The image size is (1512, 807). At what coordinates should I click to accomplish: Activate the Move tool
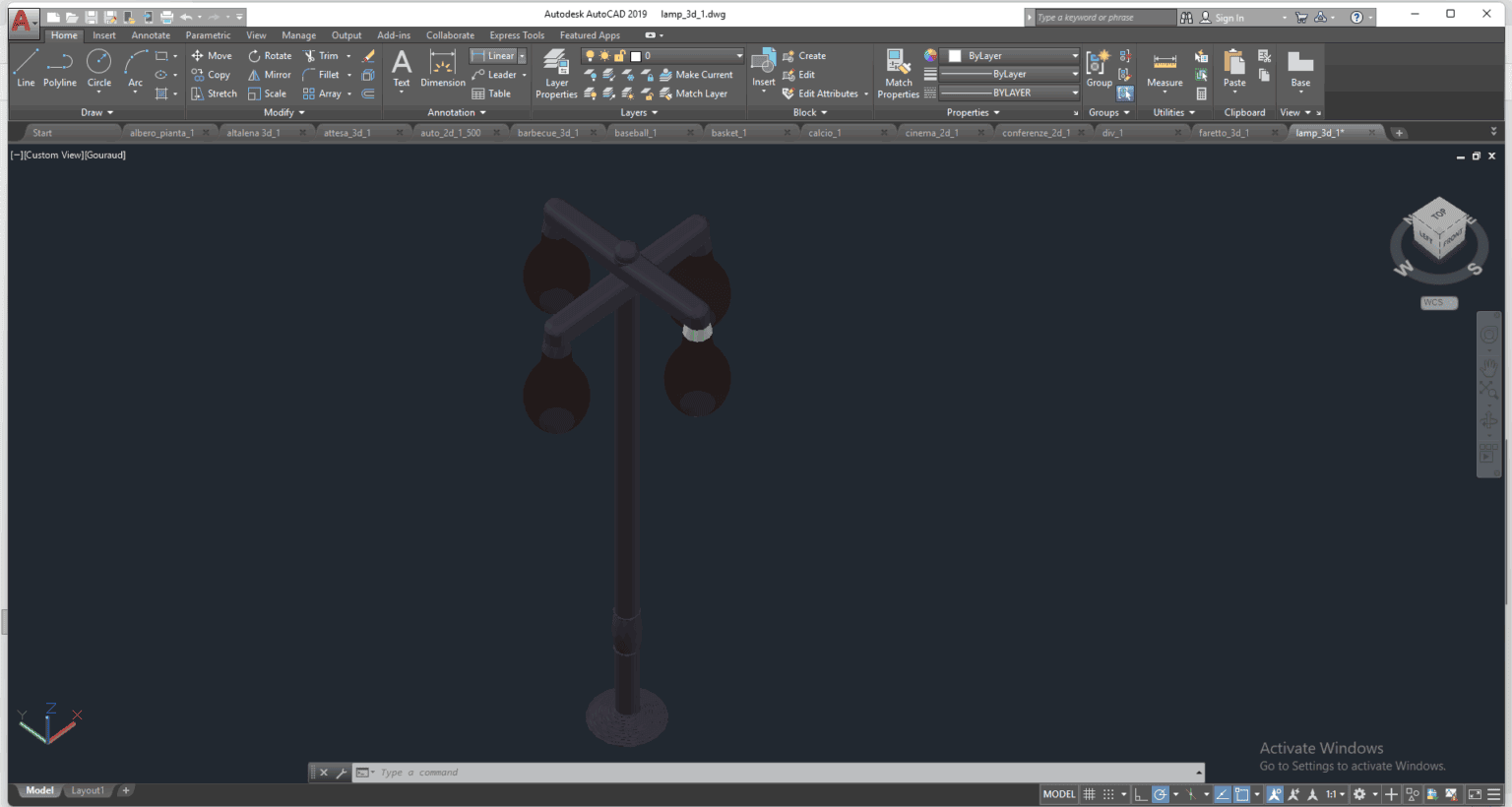212,55
